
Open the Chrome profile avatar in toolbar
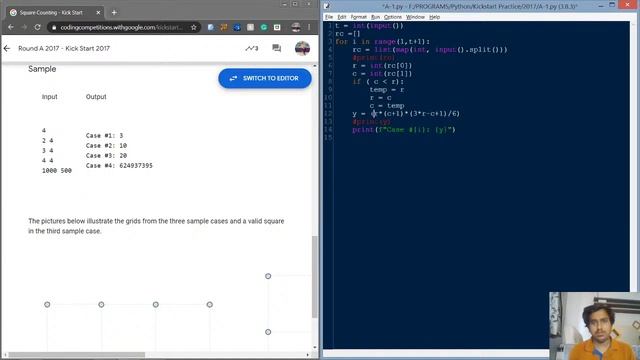click(x=296, y=27)
